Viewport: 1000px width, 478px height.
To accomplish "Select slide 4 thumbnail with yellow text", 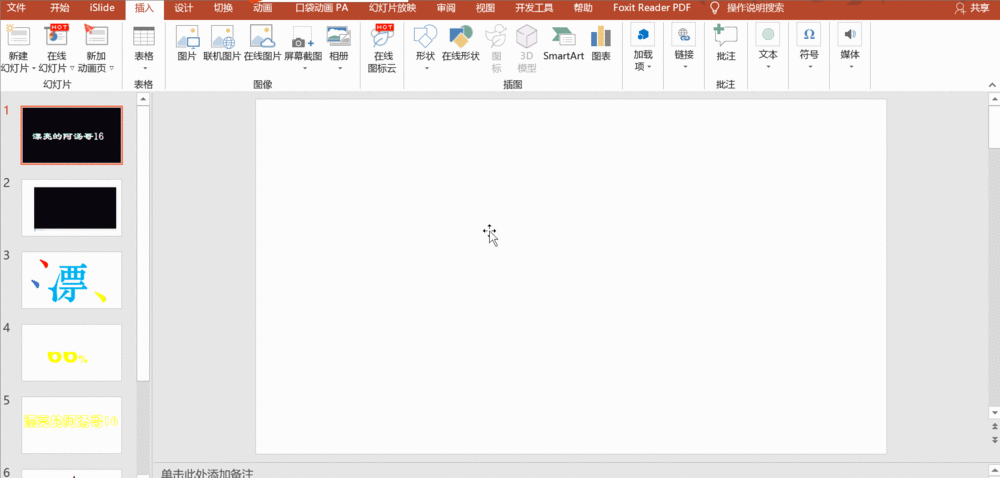I will (x=71, y=353).
